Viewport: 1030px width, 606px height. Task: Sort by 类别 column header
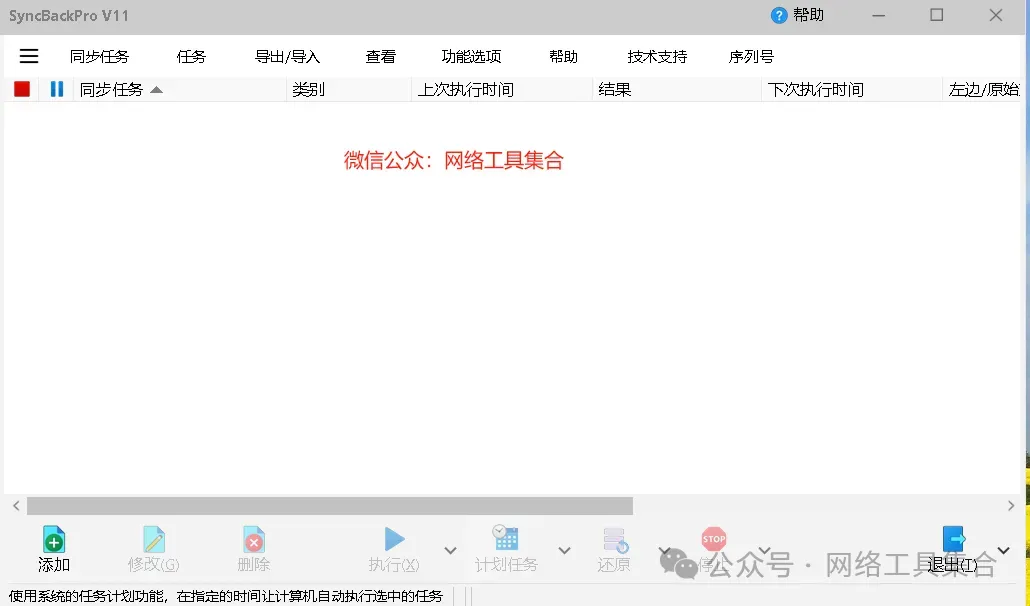tap(349, 89)
